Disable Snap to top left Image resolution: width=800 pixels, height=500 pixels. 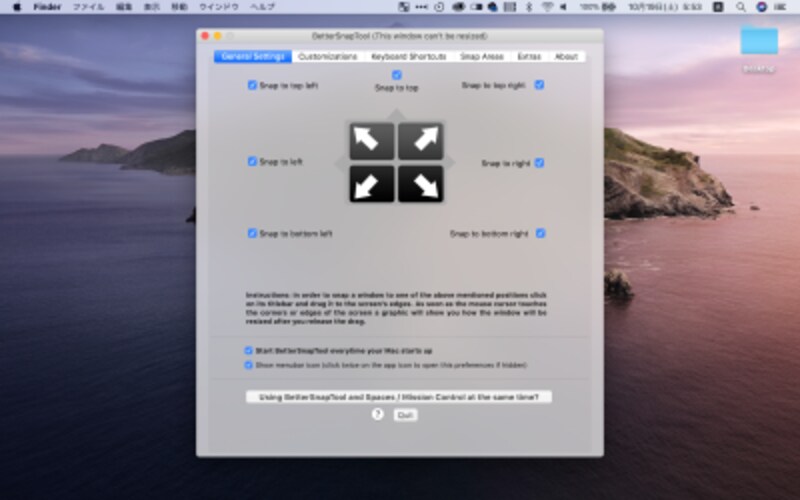click(x=252, y=85)
